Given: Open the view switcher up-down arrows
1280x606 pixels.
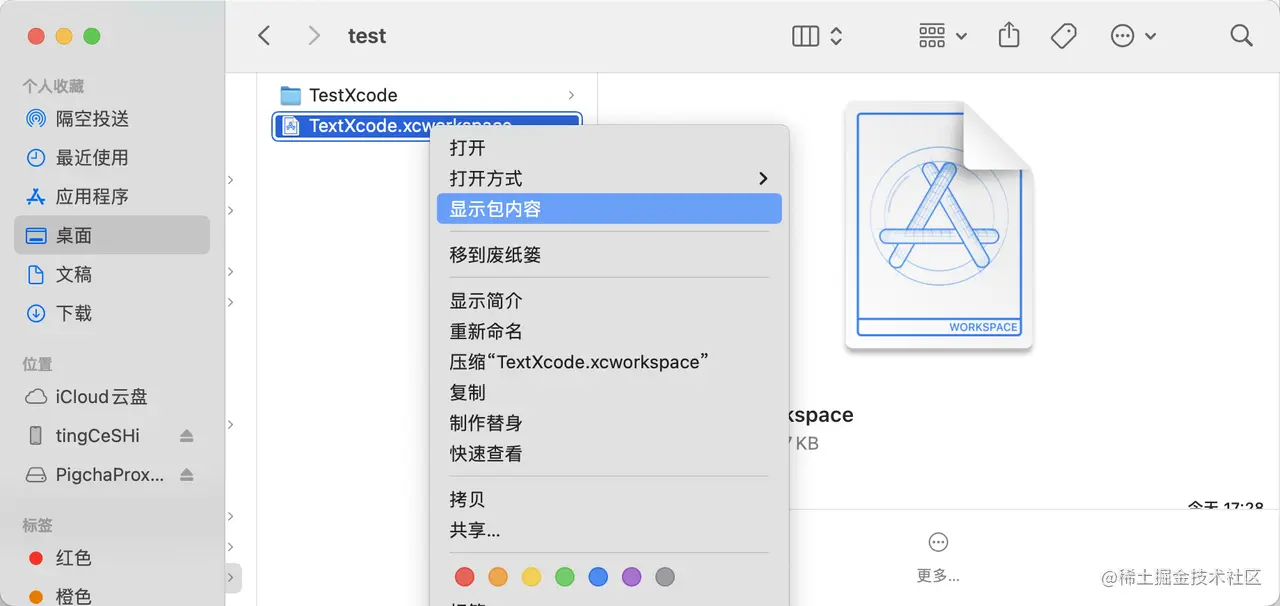Looking at the screenshot, I should [836, 36].
